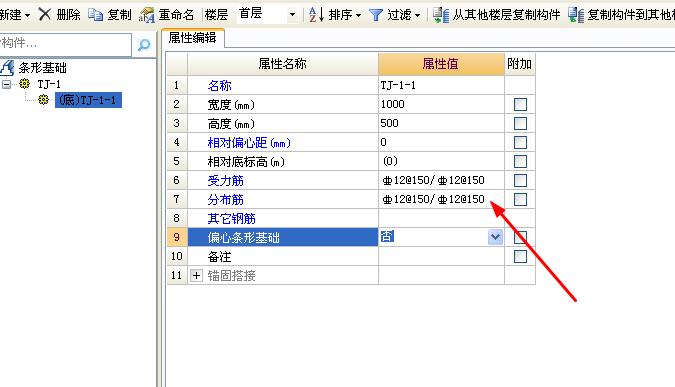
Task: Click the gear icon beside (底)TJ-1-1
Action: [43, 100]
